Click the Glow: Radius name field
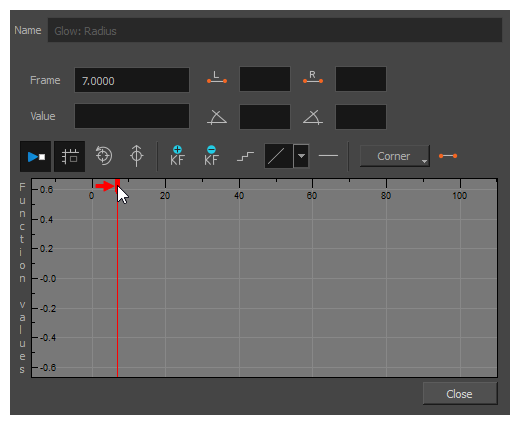 275,30
